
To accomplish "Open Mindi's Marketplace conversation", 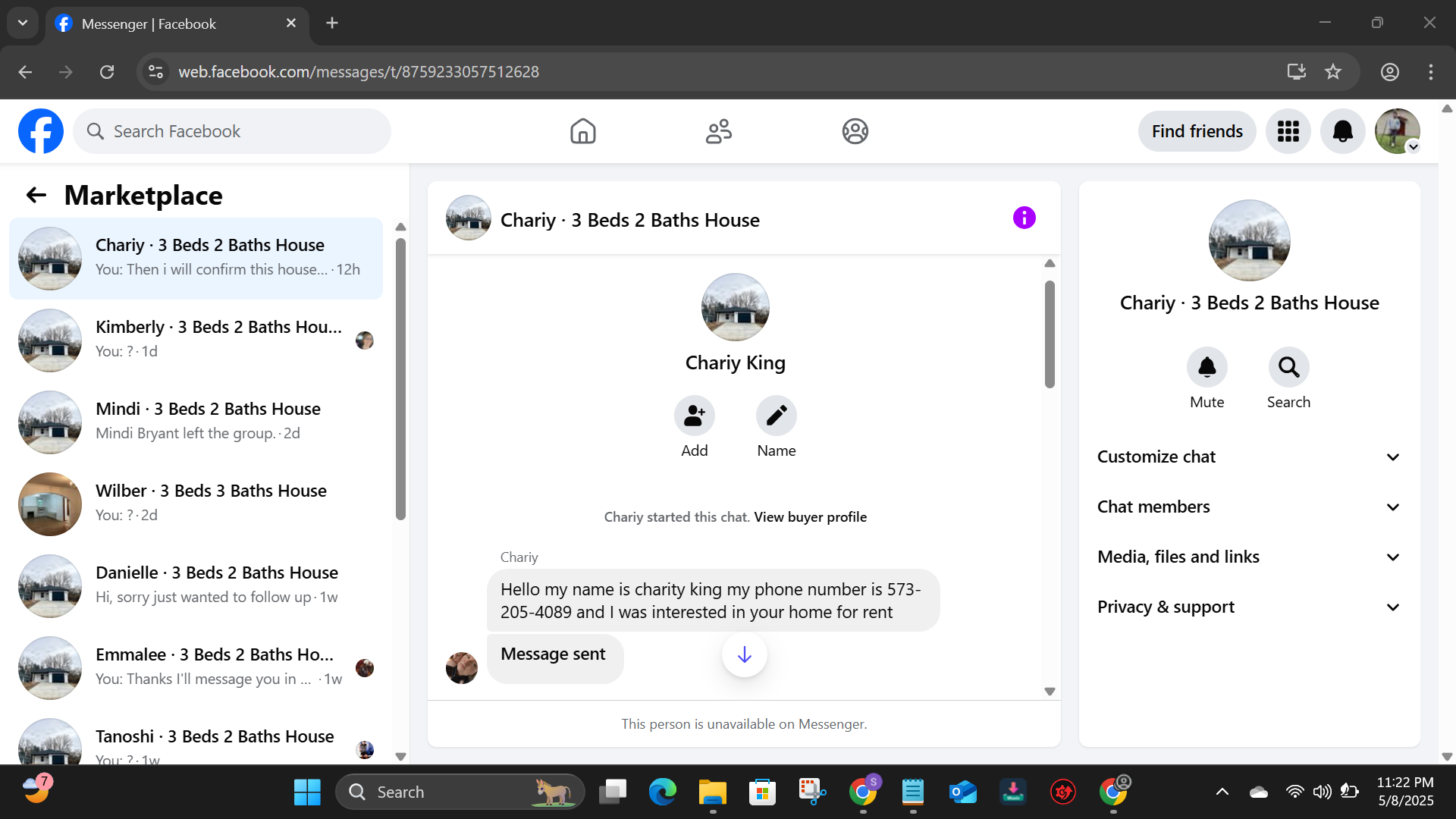I will (x=196, y=422).
